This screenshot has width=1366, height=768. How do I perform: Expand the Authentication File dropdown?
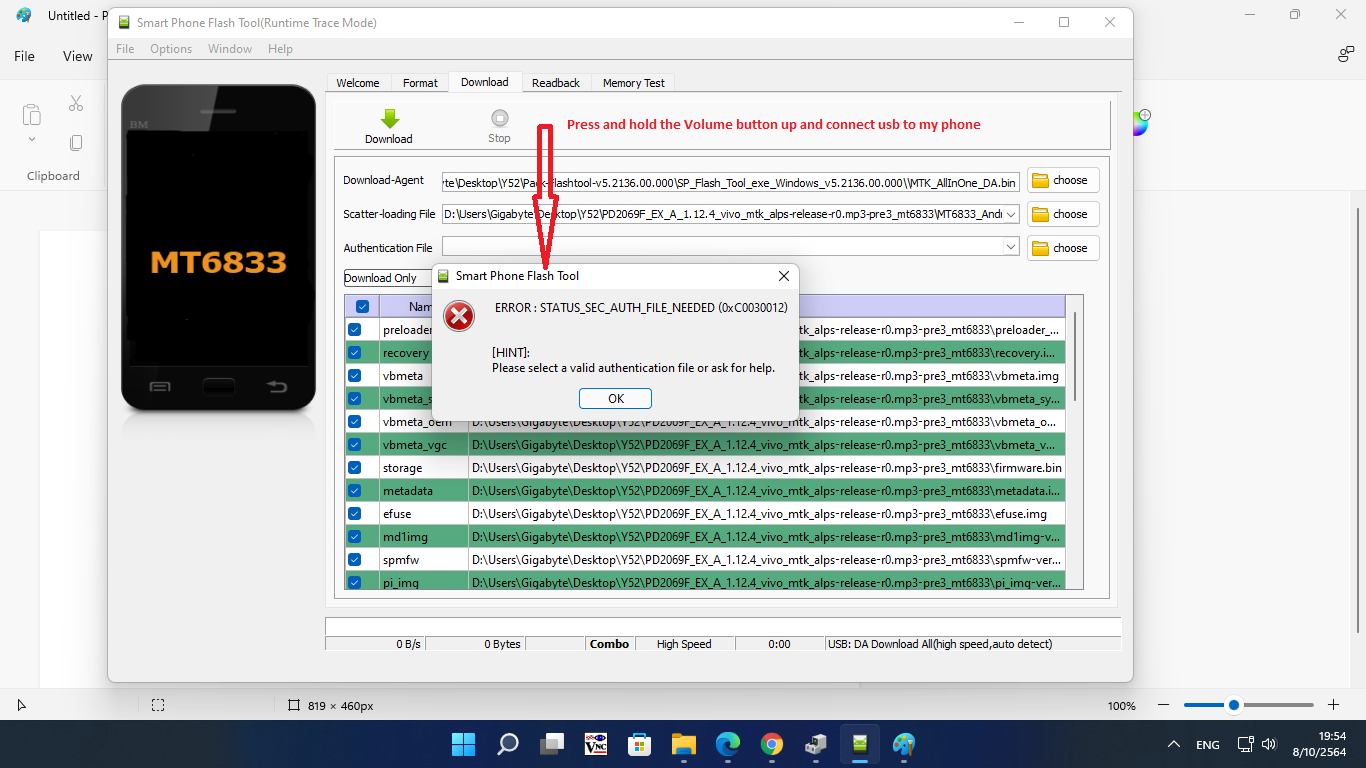(x=1011, y=246)
